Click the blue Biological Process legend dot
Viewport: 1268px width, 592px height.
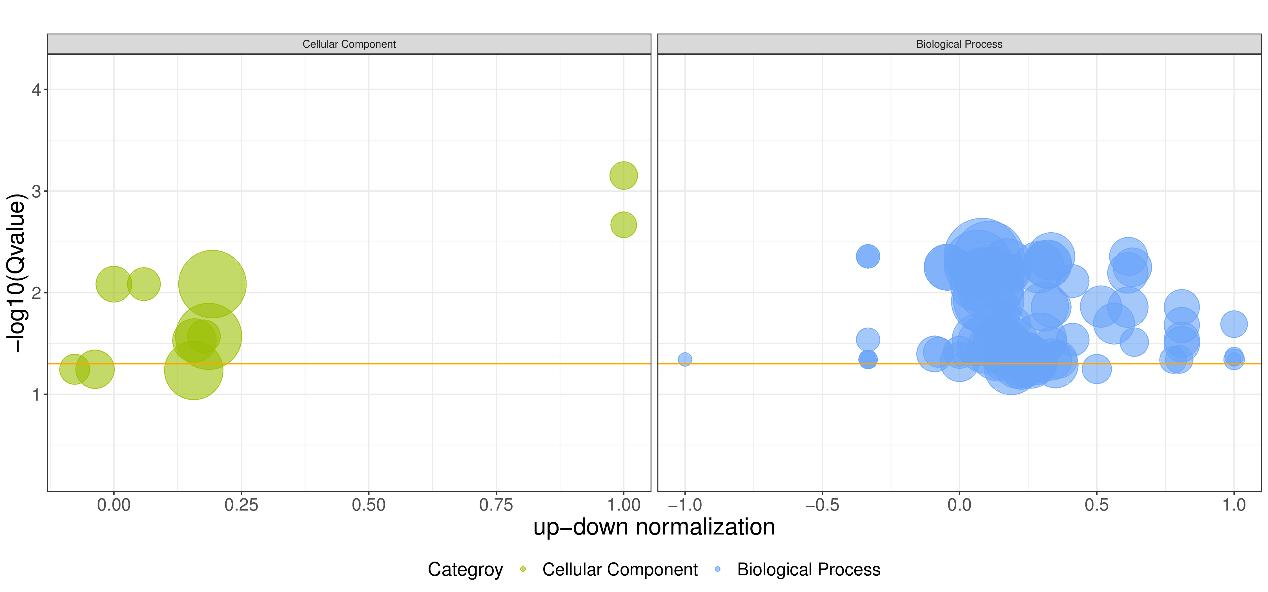(718, 570)
